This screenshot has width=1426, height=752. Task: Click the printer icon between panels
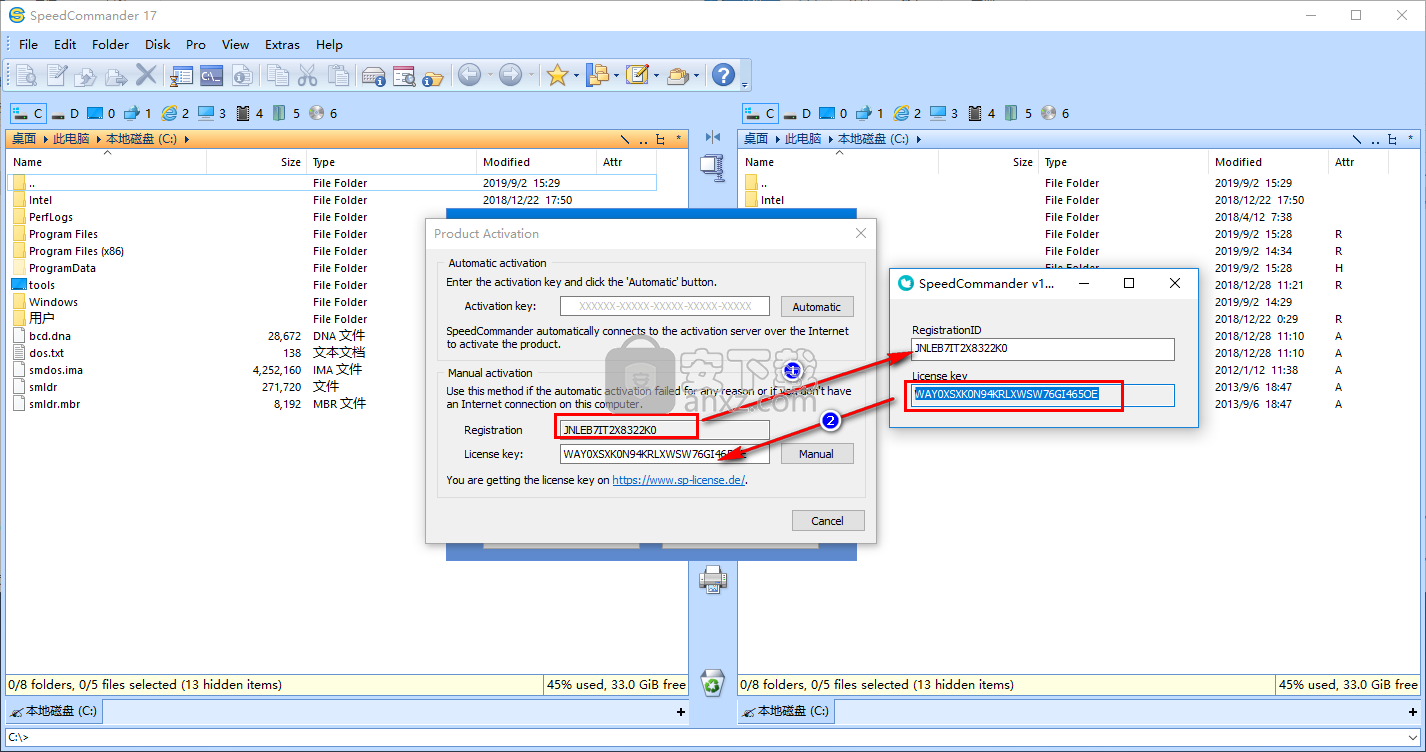(x=712, y=579)
